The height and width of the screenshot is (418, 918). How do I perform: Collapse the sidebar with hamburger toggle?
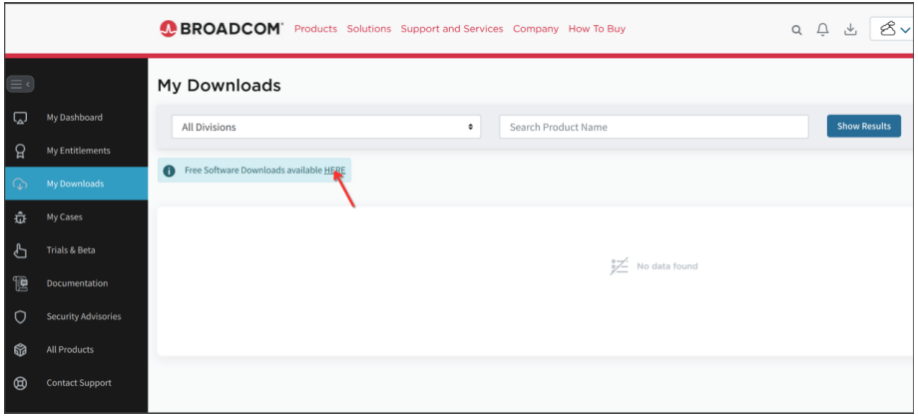point(20,84)
